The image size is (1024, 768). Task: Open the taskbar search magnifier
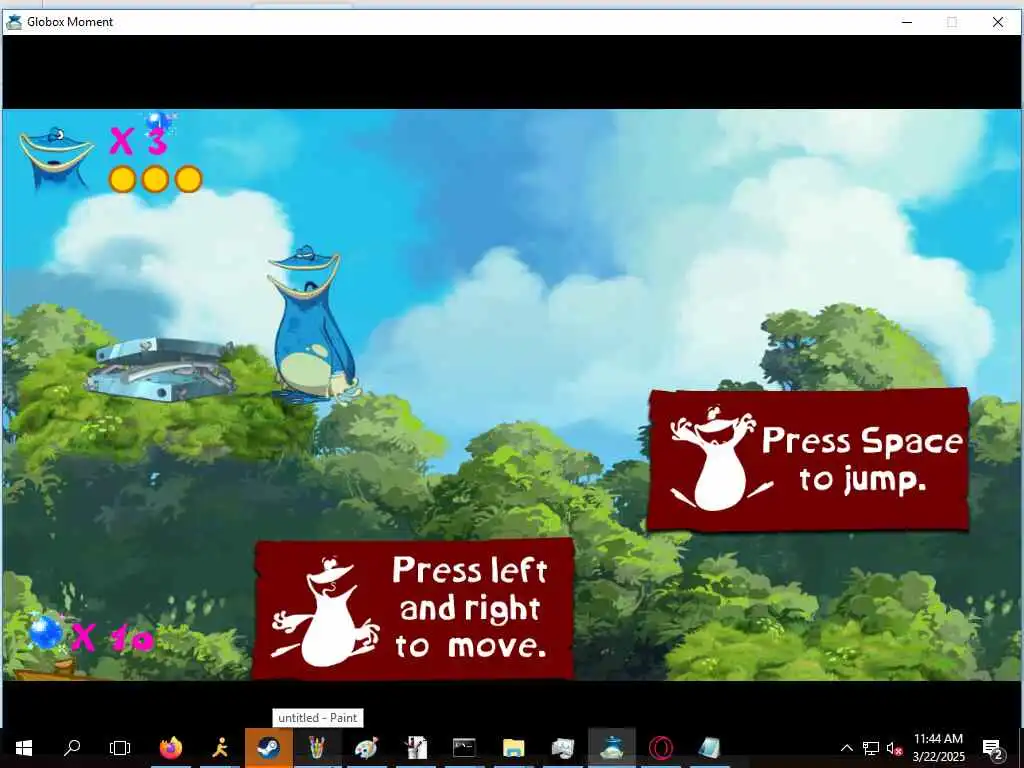72,748
